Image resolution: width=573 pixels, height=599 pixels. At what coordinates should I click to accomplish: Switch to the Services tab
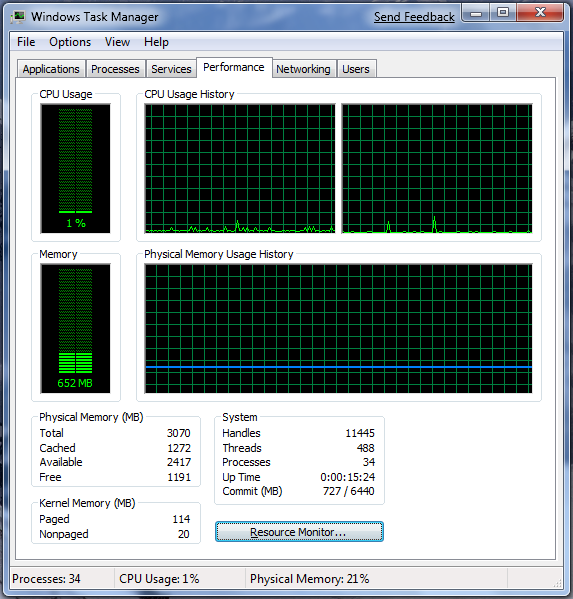click(171, 69)
